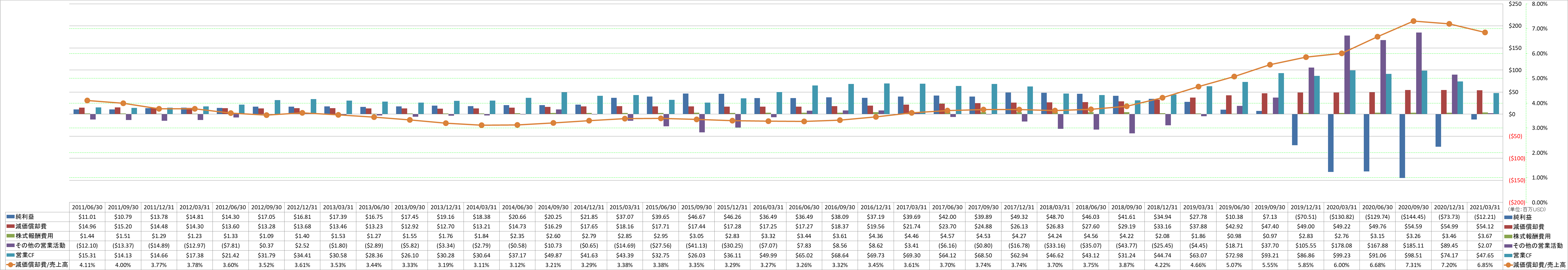Click the $89.45 cell
Screen dimensions: 1568x270
[x=1449, y=246]
